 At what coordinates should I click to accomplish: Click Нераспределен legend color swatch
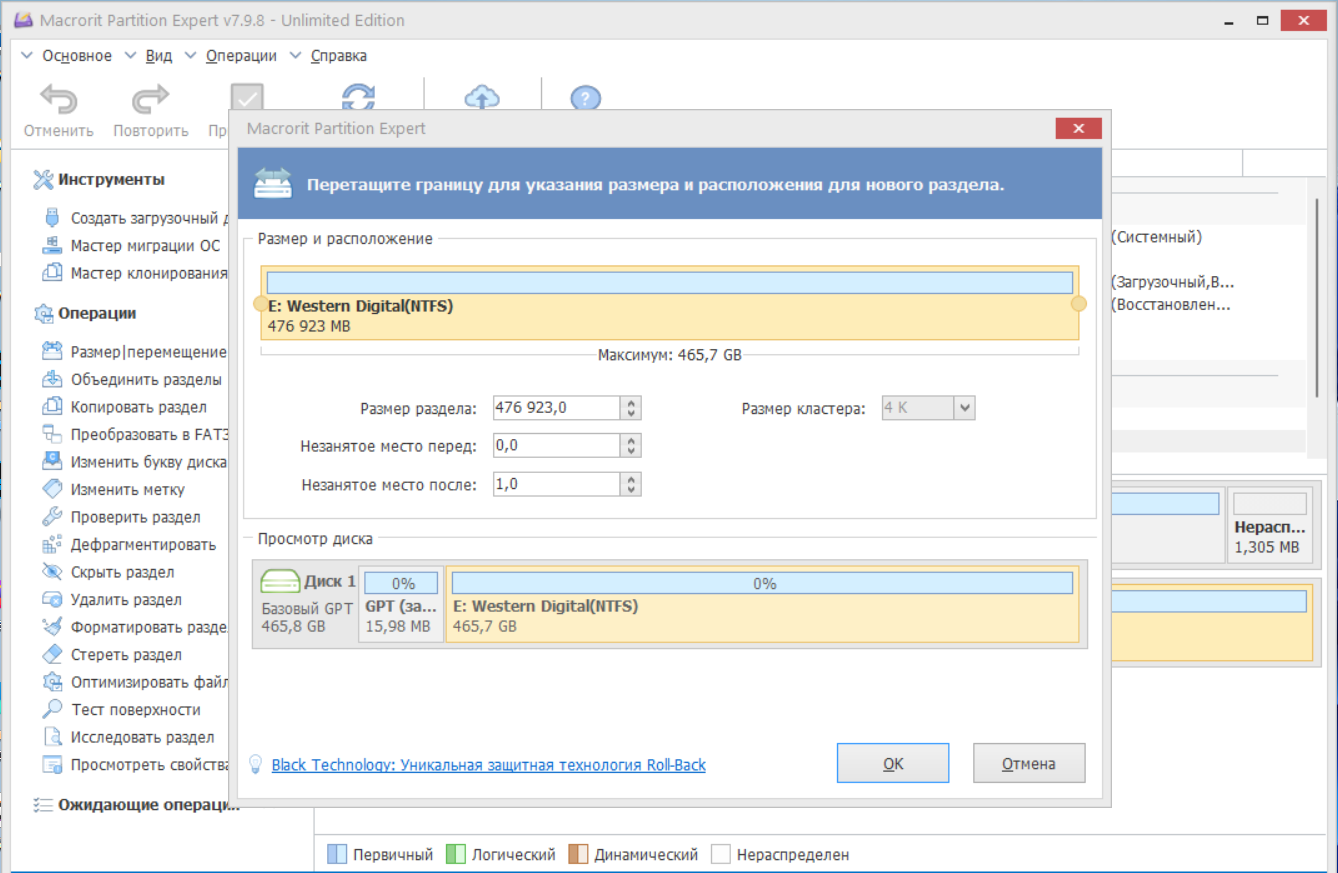[721, 855]
